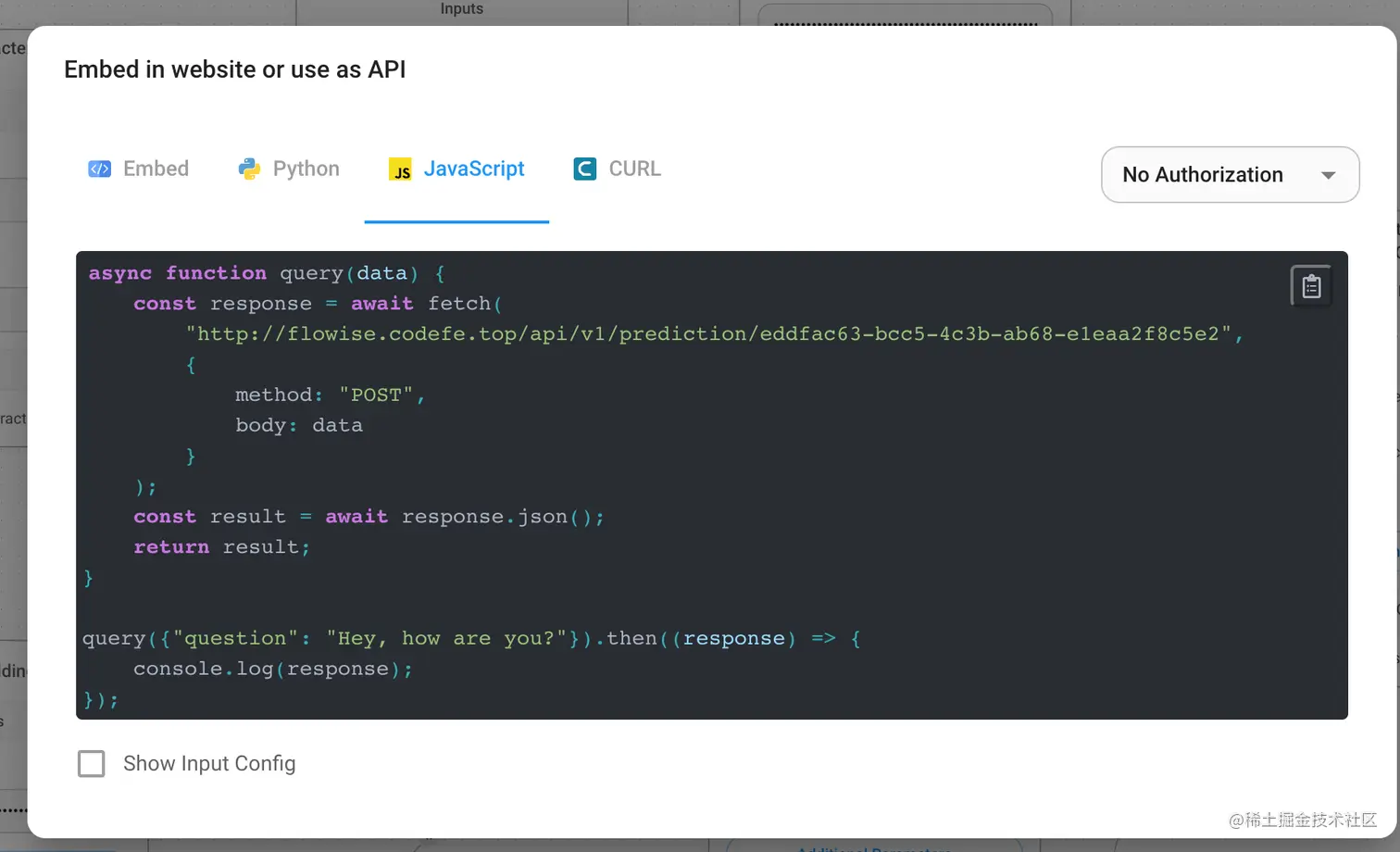Enable the Show Input Config checkbox

click(92, 764)
